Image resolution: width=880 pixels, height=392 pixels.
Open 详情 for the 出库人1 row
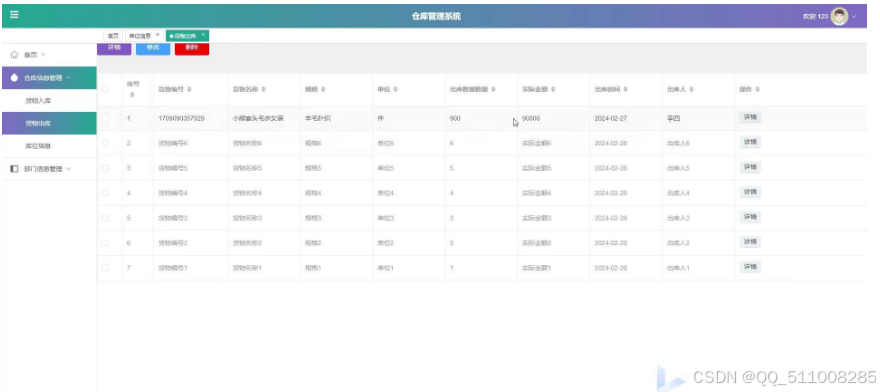(750, 266)
